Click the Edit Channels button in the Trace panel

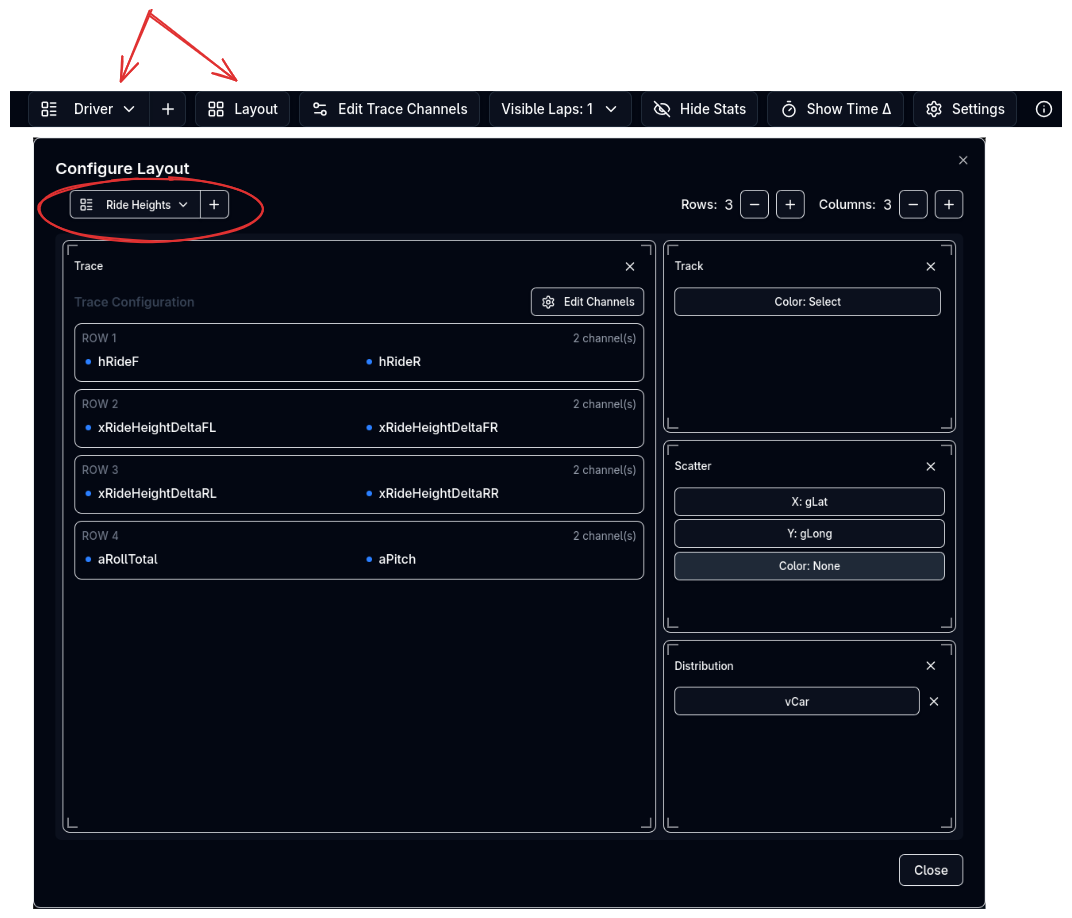click(x=588, y=302)
